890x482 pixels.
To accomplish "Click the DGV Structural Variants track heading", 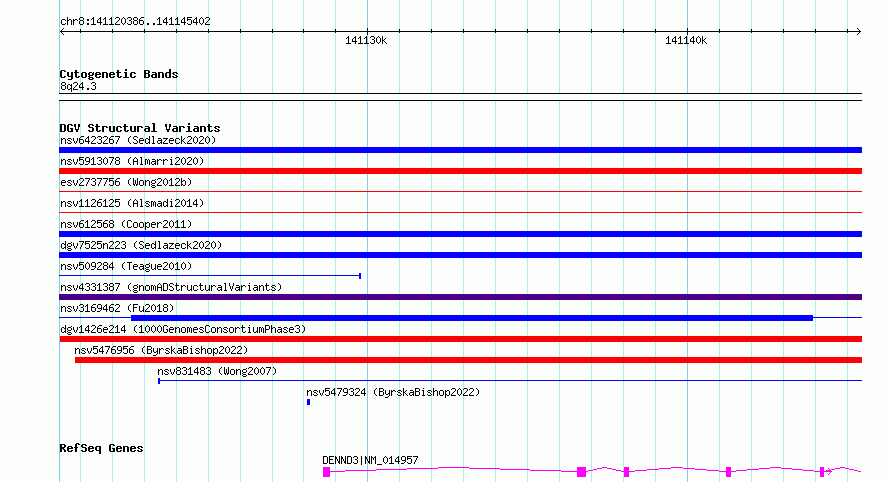I will [140, 128].
